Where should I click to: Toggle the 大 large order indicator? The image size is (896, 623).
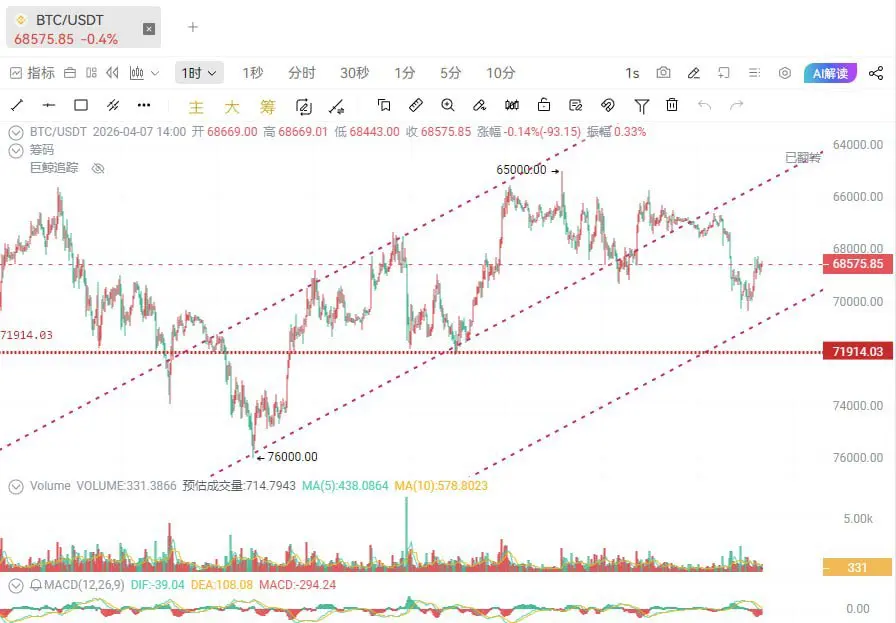coord(231,106)
